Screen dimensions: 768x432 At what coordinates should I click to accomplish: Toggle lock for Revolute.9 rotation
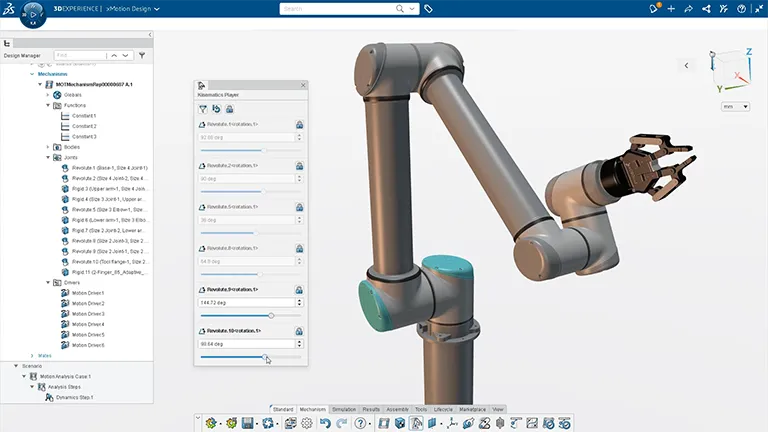(x=299, y=290)
